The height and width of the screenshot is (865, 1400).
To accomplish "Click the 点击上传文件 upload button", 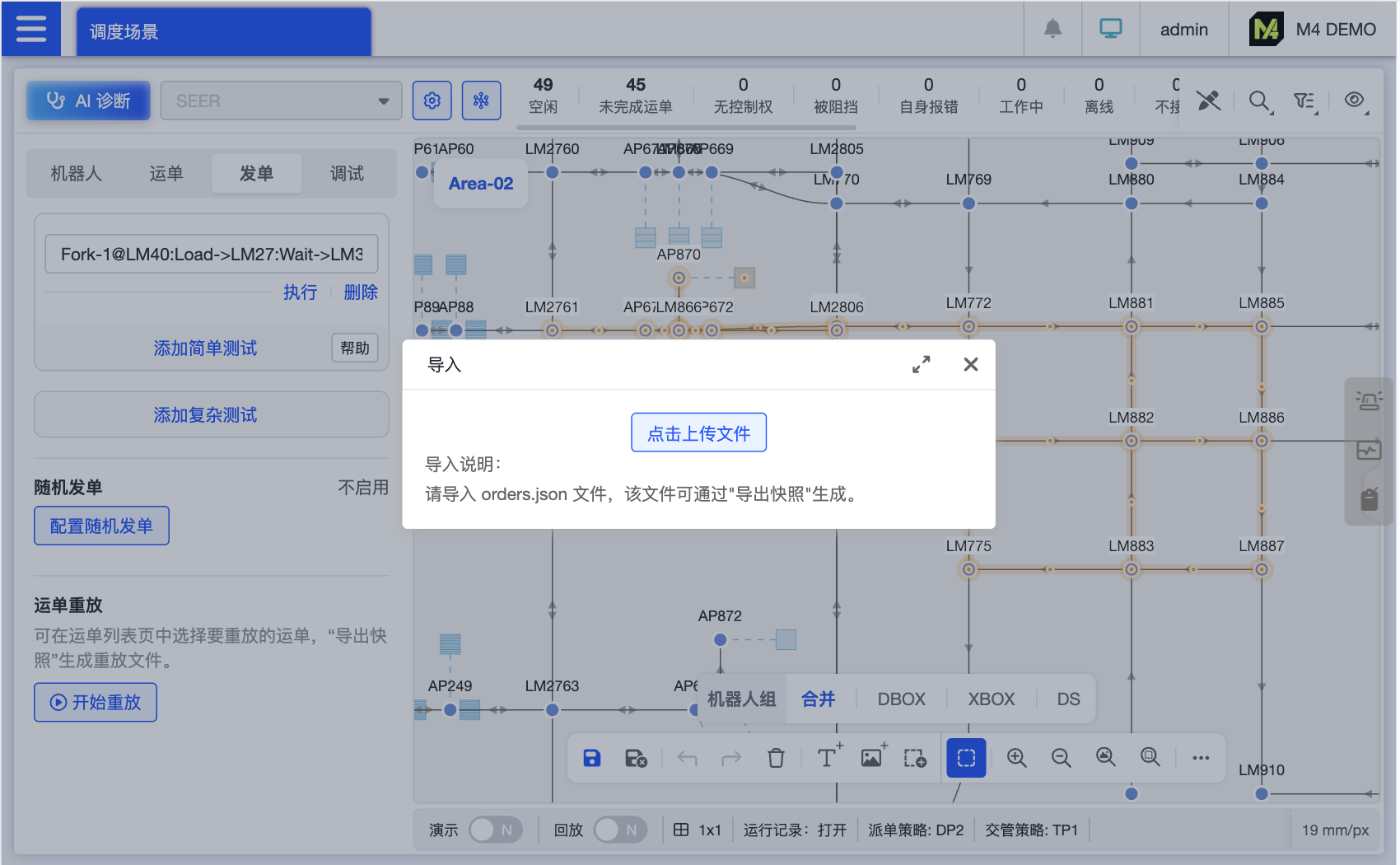I will coord(698,432).
